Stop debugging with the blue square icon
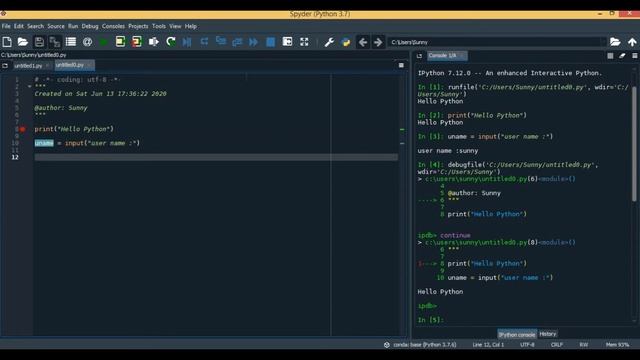640x360 pixels. tap(270, 42)
